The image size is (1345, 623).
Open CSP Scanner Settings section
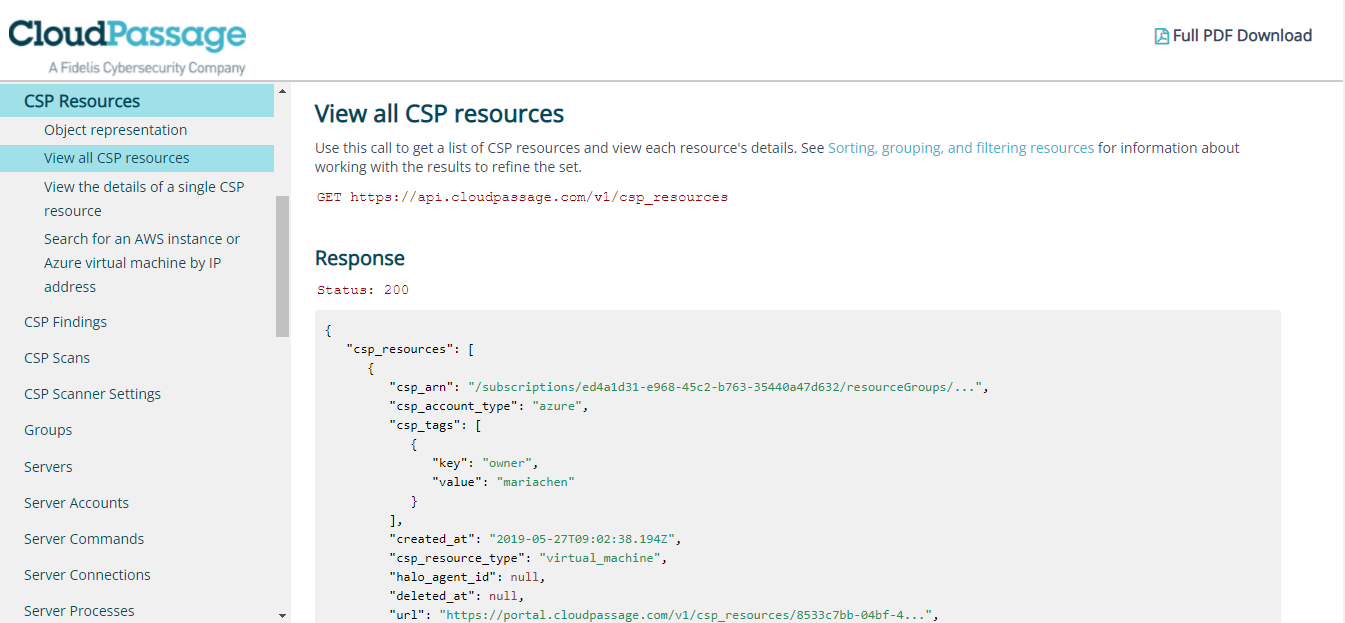point(92,394)
